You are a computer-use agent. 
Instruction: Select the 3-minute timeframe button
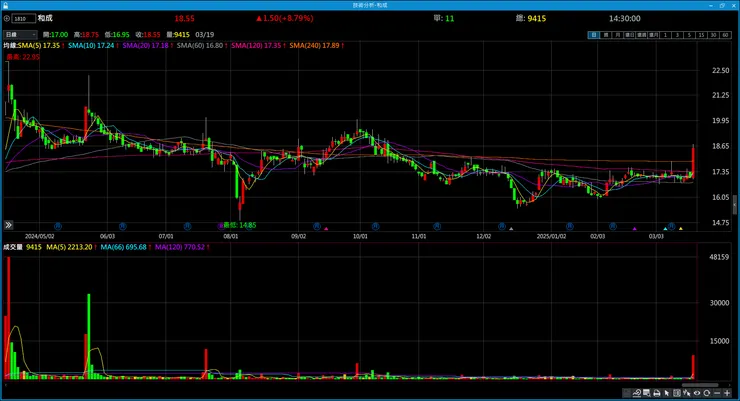677,35
